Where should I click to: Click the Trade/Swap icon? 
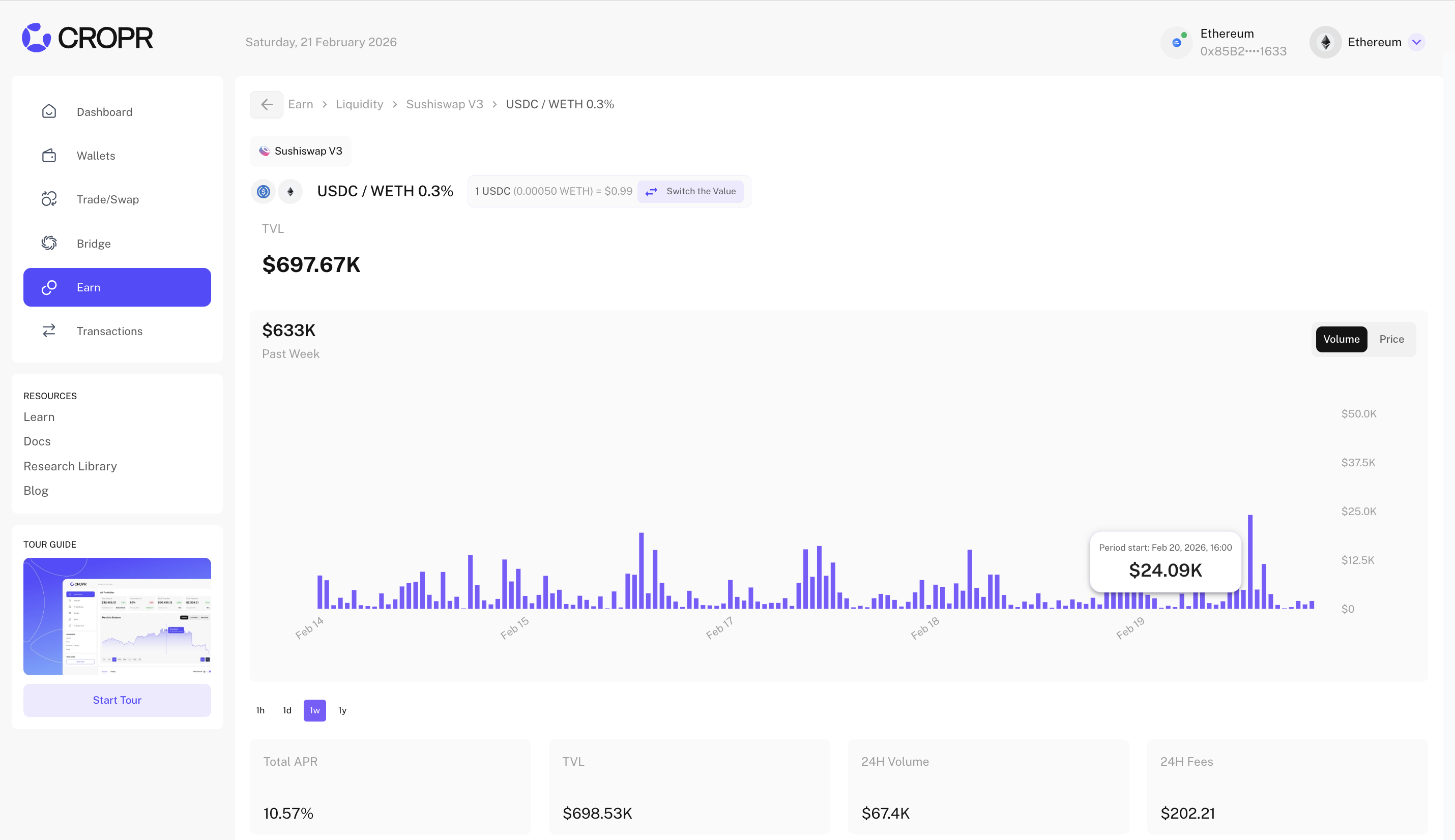click(49, 199)
